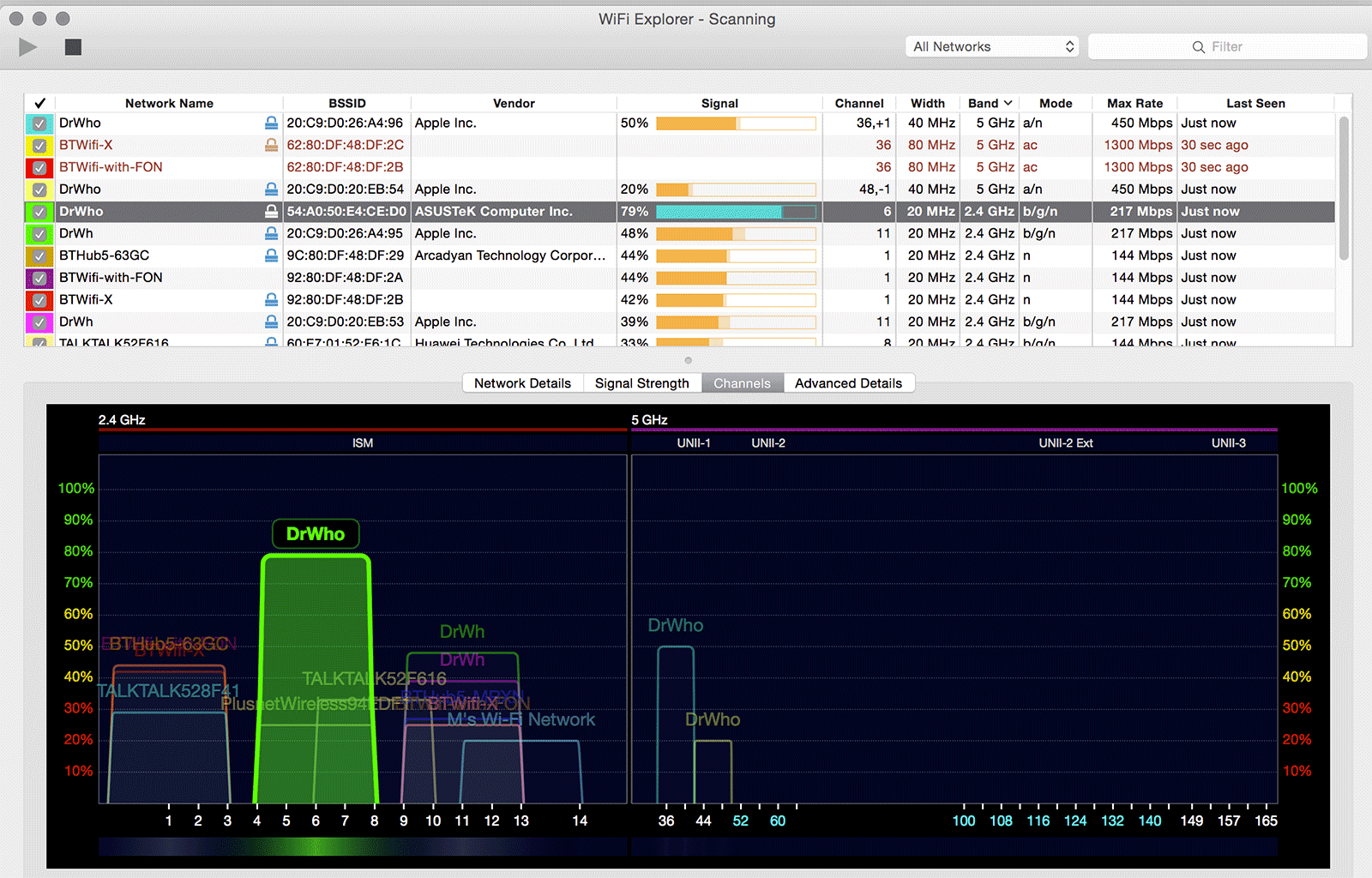Viewport: 1372px width, 878px height.
Task: Click the network table vertical scrollbar
Action: 1344,188
